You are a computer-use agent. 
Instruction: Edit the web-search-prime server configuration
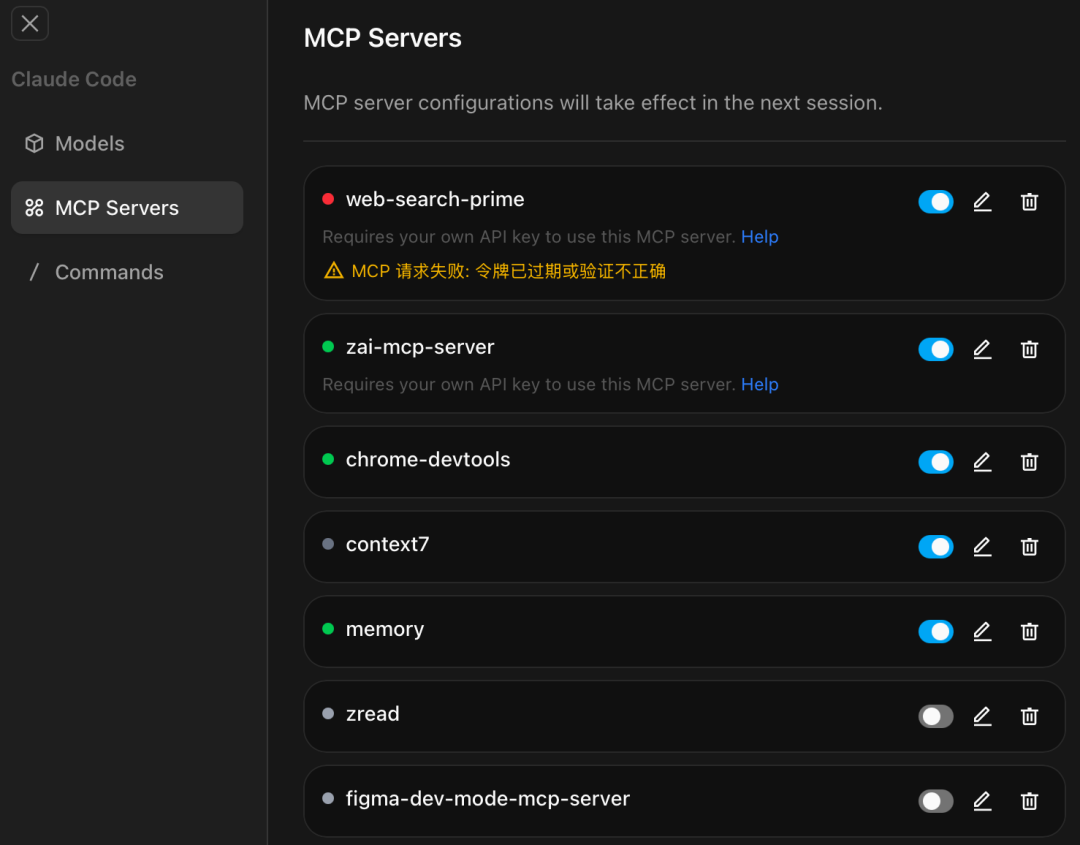point(982,201)
